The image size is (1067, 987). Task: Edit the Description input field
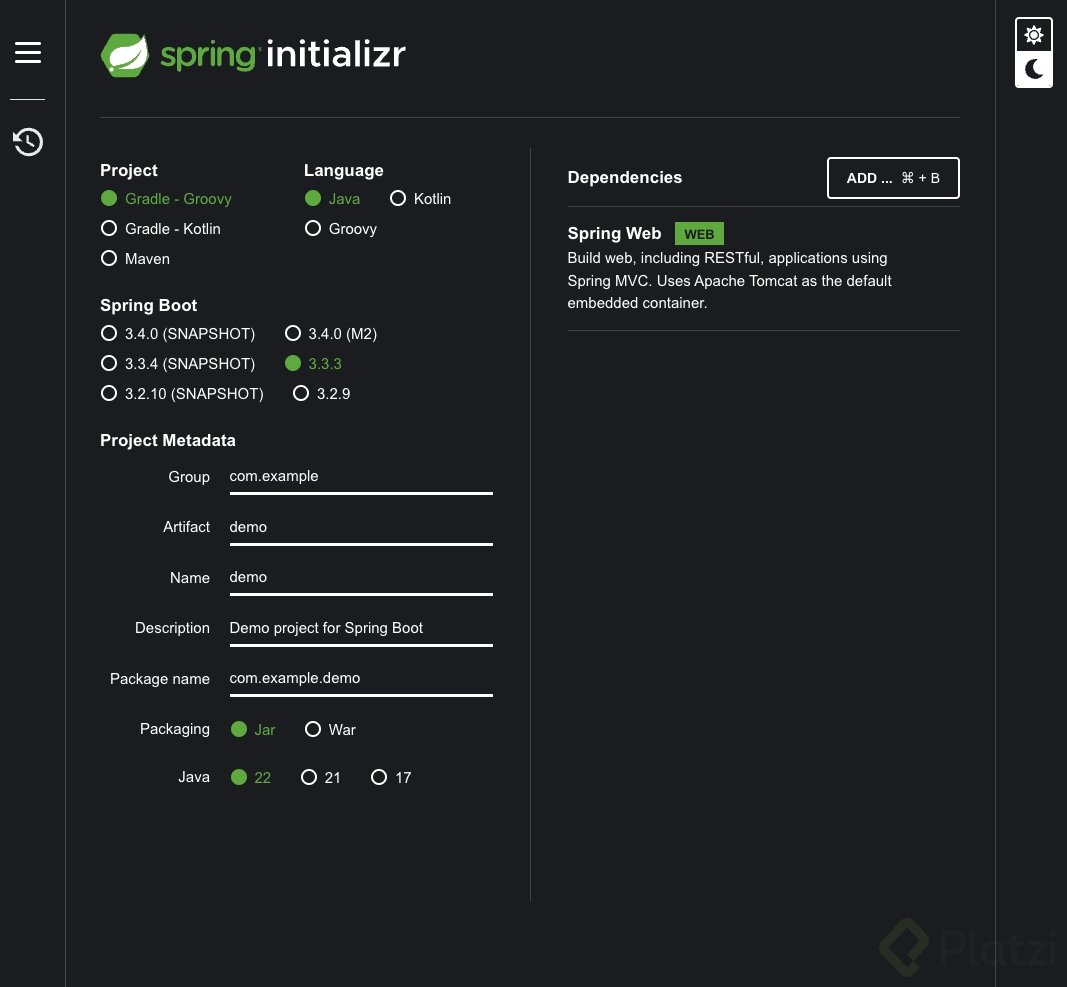pos(361,629)
